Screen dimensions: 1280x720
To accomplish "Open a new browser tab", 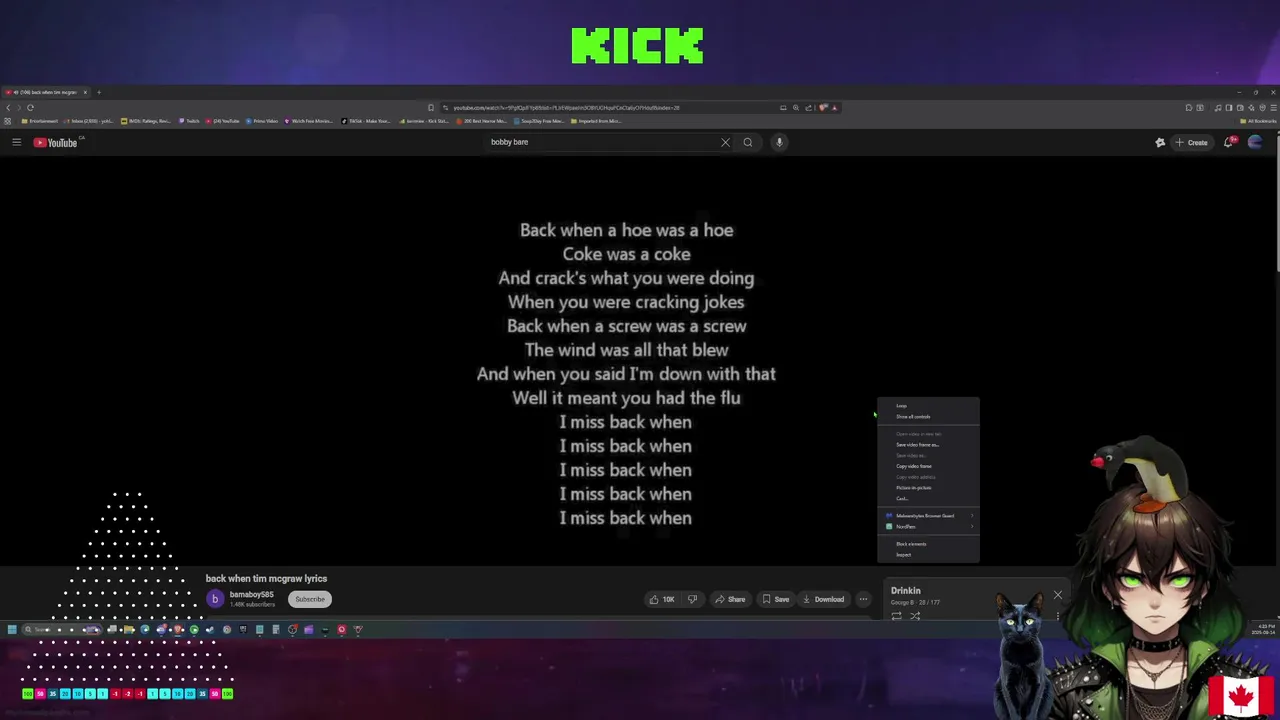I will (x=98, y=92).
